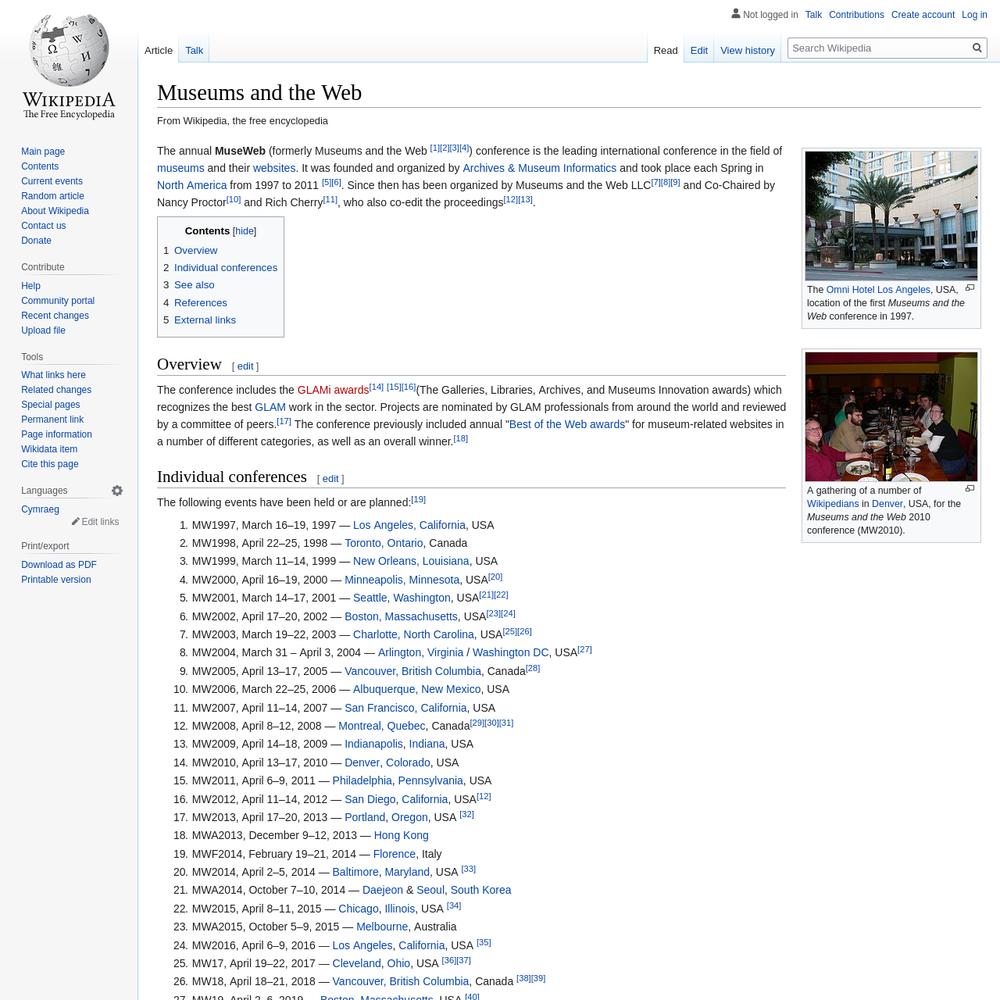The height and width of the screenshot is (1000, 1000).
Task: Select the Read tab
Action: (665, 50)
